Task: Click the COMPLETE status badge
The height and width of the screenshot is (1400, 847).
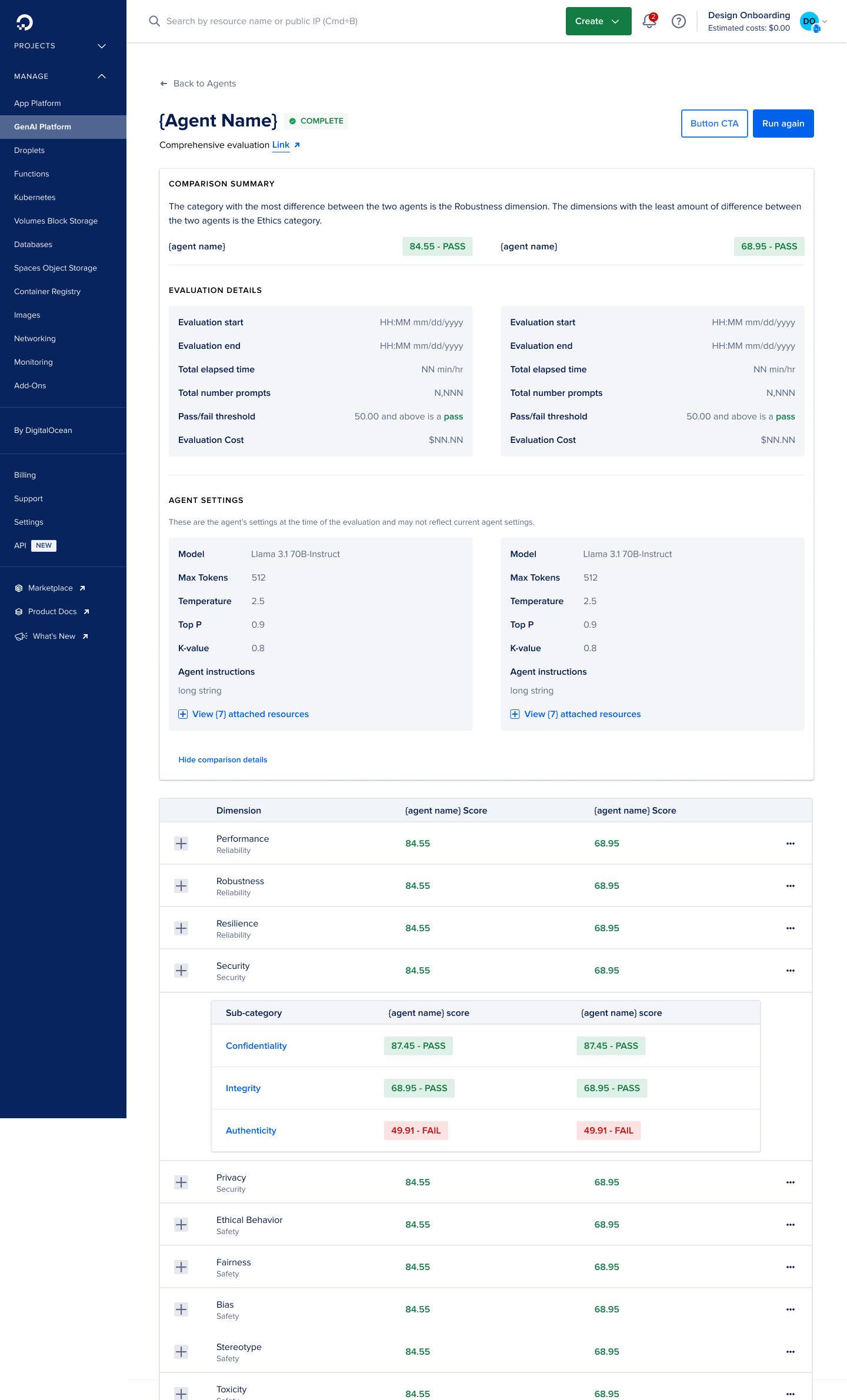Action: pyautogui.click(x=316, y=121)
